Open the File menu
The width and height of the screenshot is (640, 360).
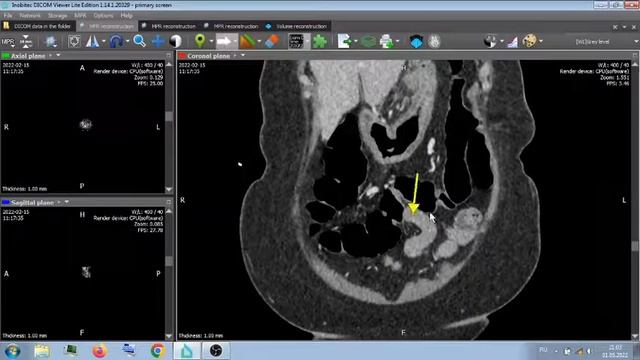pyautogui.click(x=8, y=16)
